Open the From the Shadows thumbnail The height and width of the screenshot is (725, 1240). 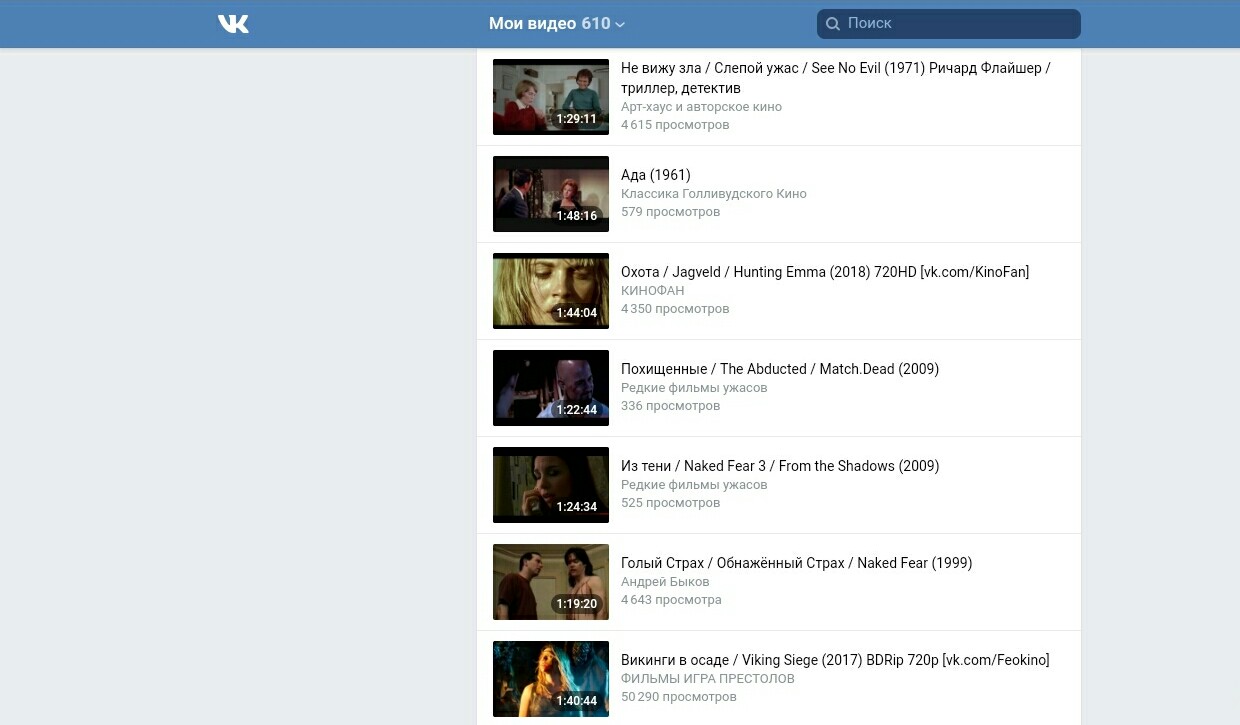tap(551, 485)
